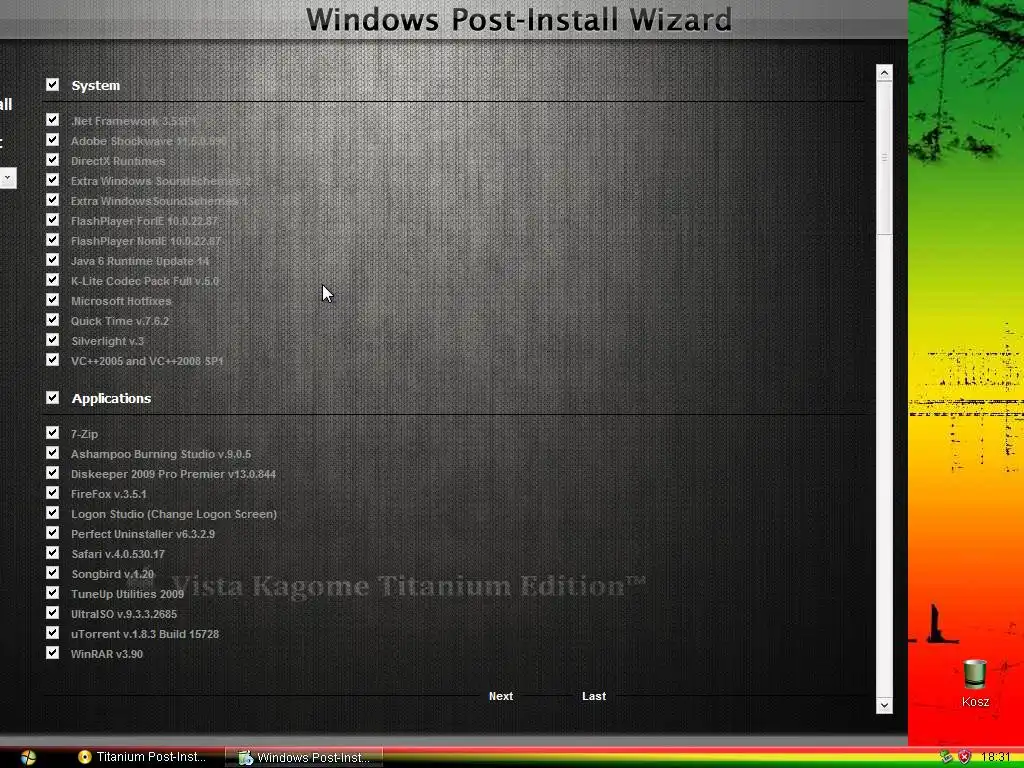1024x768 pixels.
Task: Toggle the Applications category checkbox
Action: [x=52, y=398]
